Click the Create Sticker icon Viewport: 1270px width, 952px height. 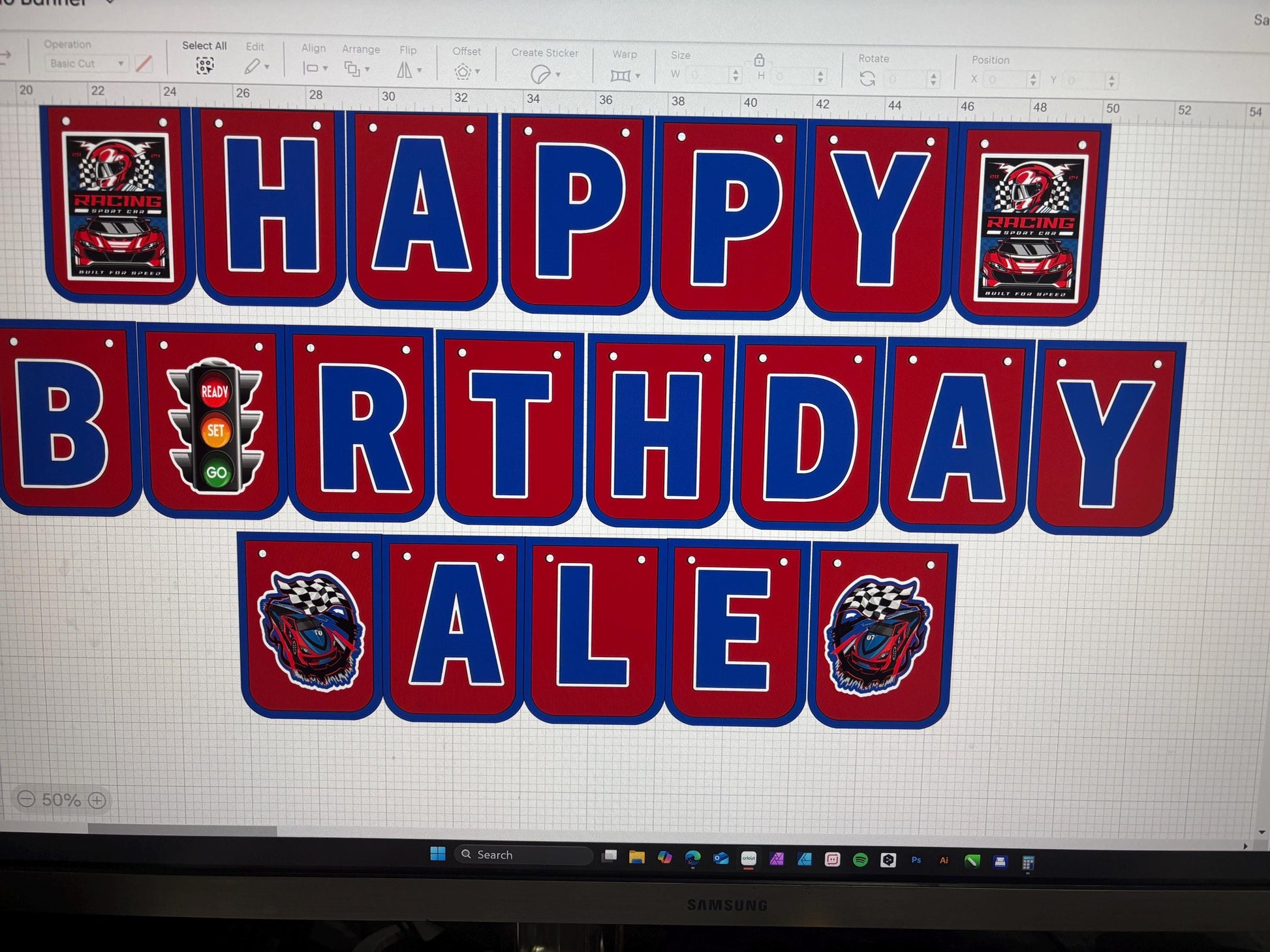tap(540, 75)
